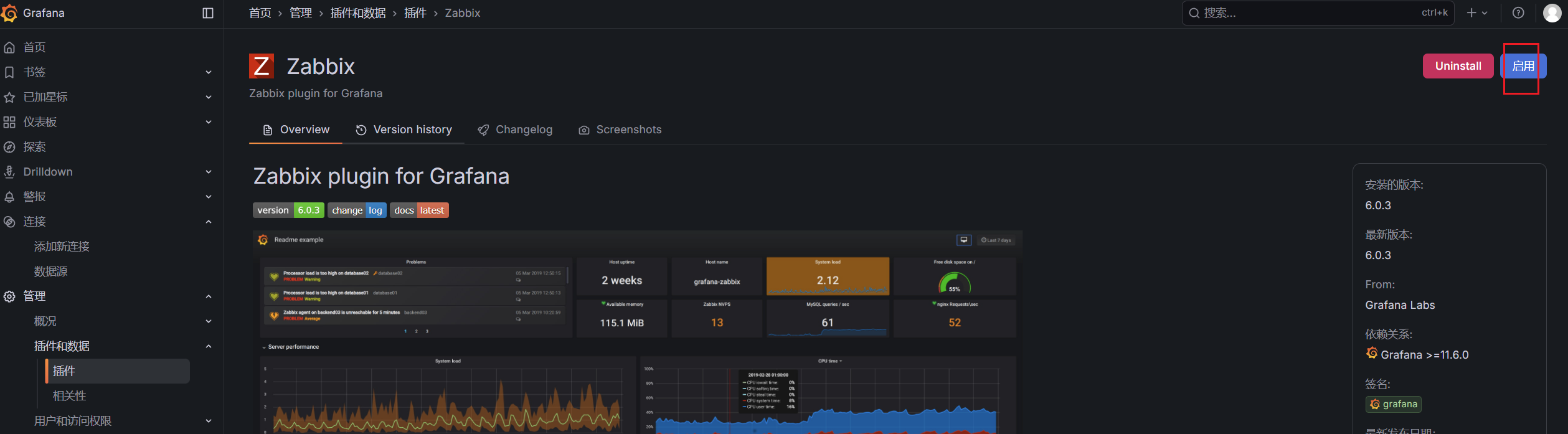Click the Zabbix plugin logo
The width and height of the screenshot is (1568, 434).
(262, 66)
